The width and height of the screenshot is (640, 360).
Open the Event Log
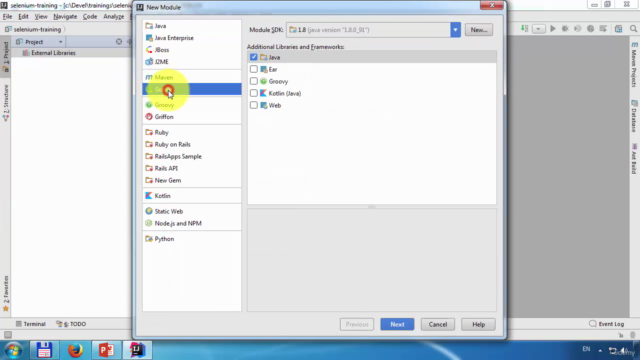pos(607,324)
